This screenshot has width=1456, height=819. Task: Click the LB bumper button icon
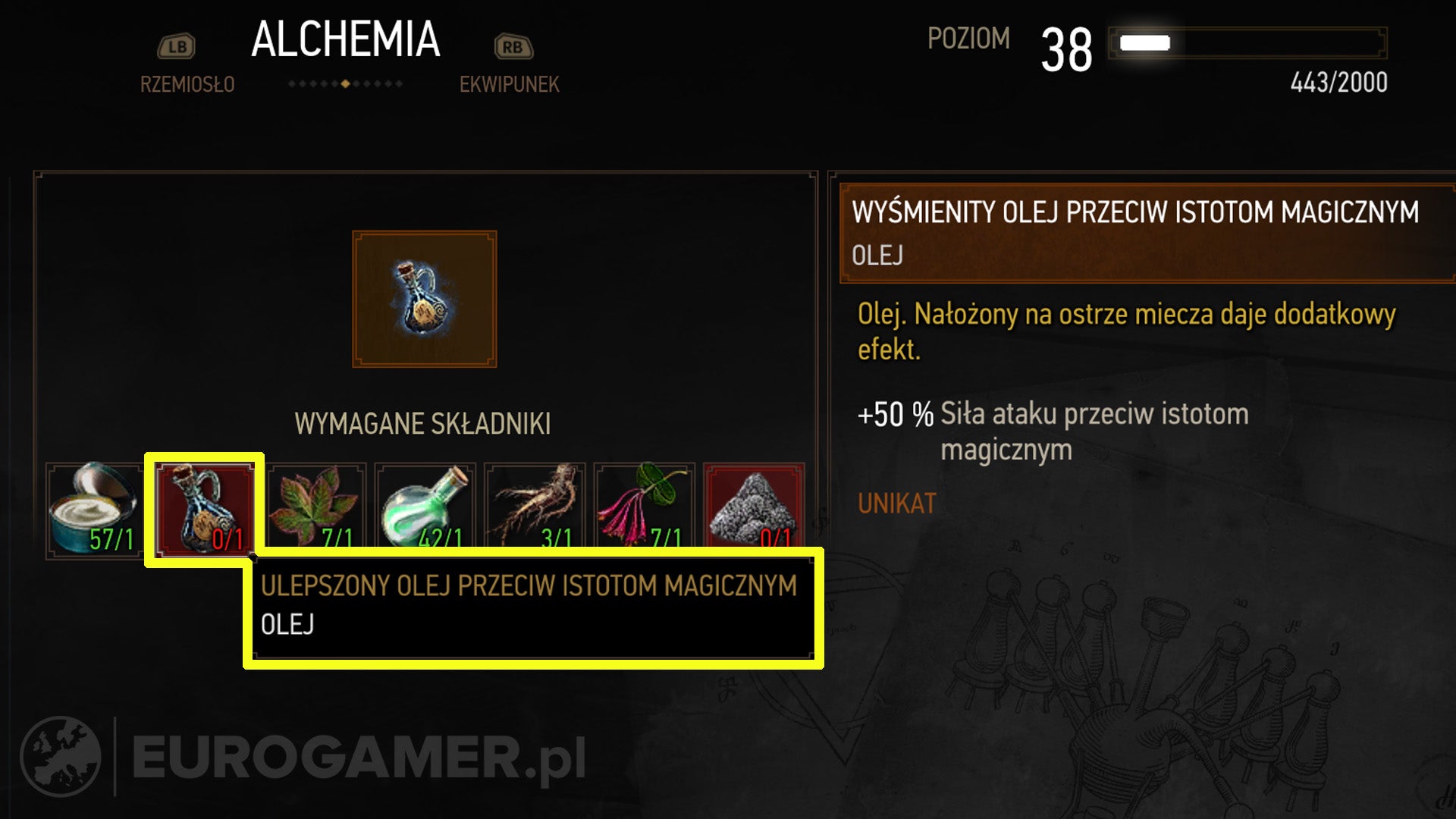point(176,47)
